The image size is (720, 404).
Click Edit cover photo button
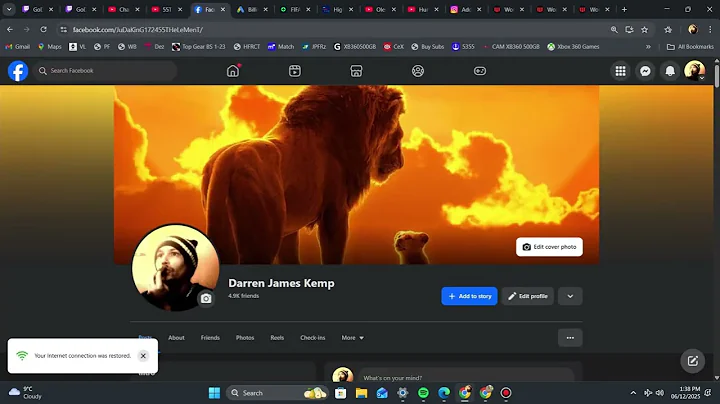[x=549, y=247]
